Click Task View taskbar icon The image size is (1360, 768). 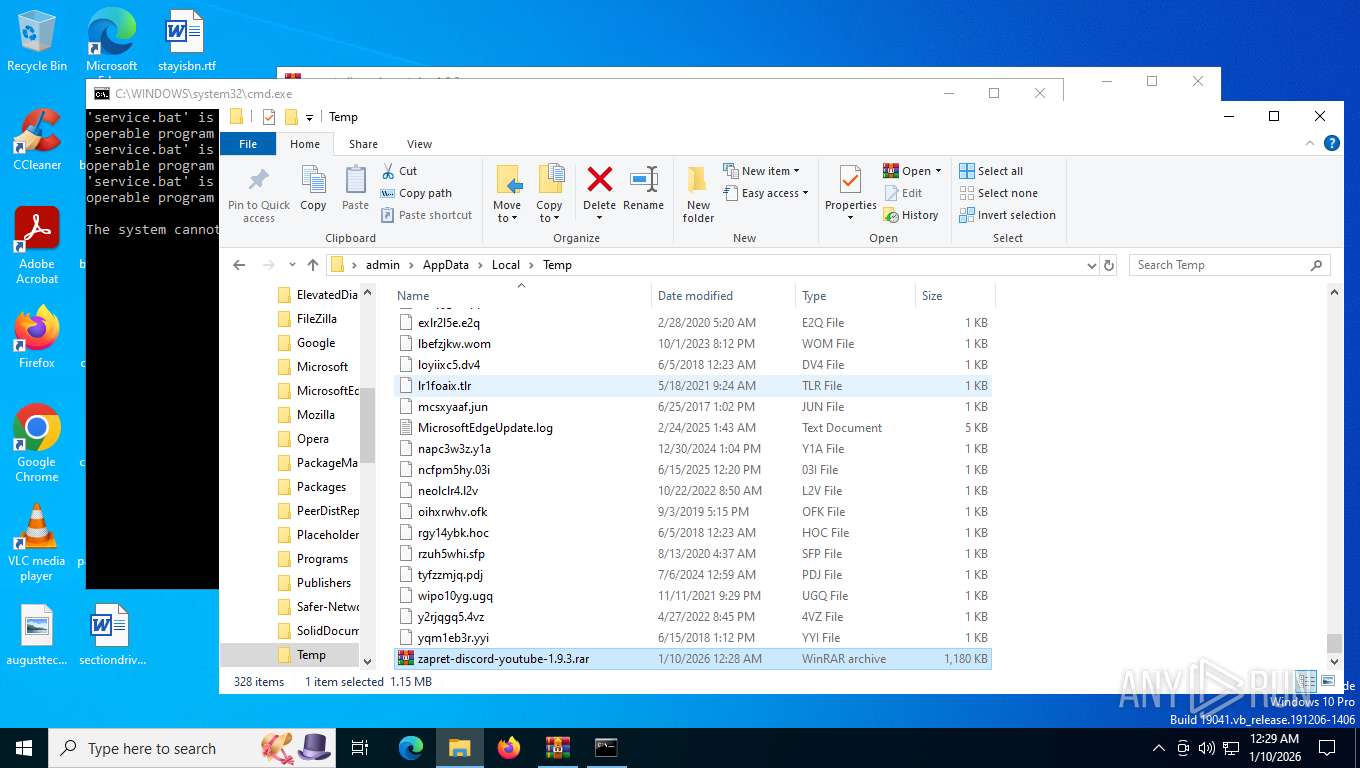360,747
